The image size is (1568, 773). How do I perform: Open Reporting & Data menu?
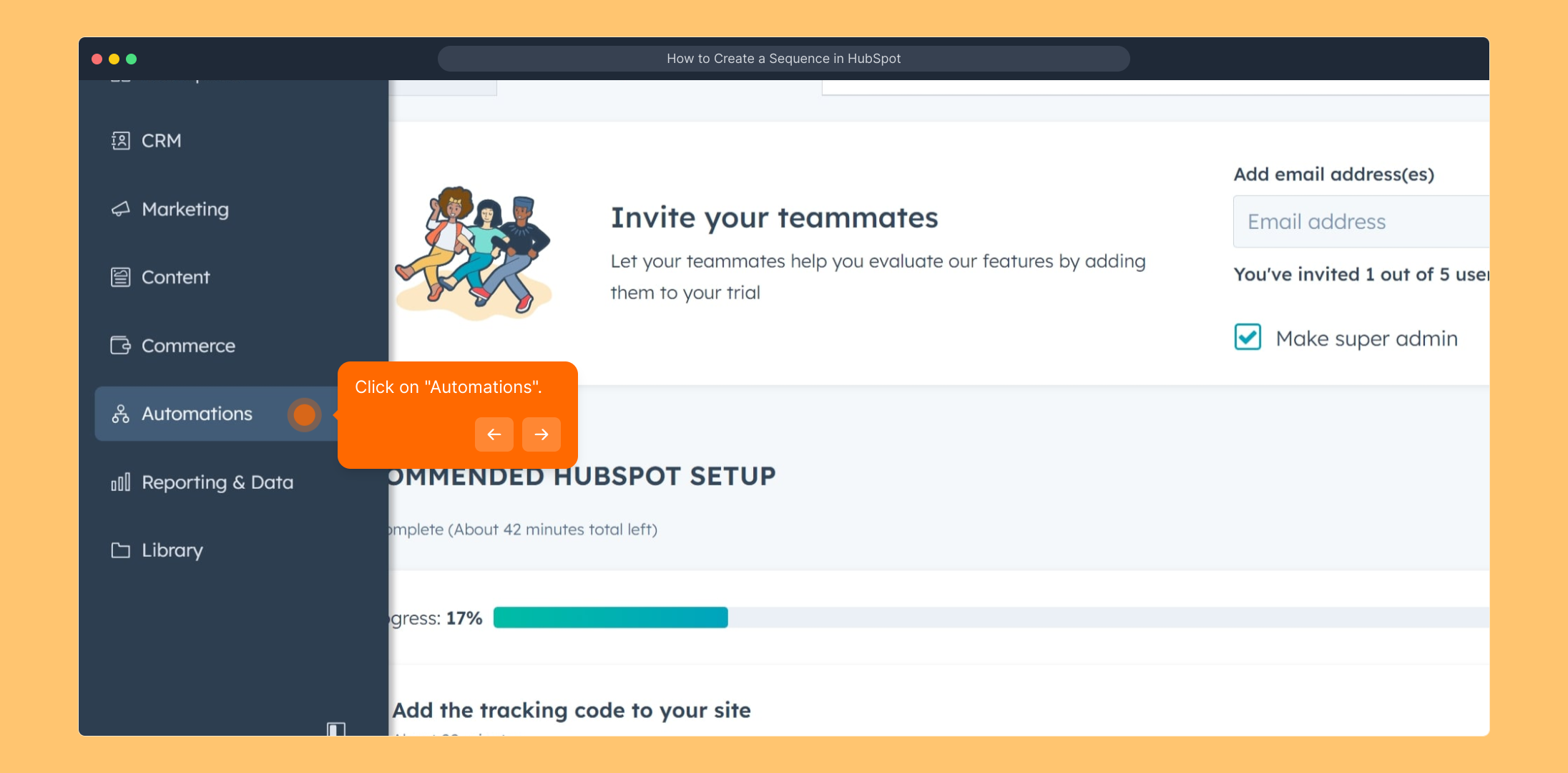217,482
